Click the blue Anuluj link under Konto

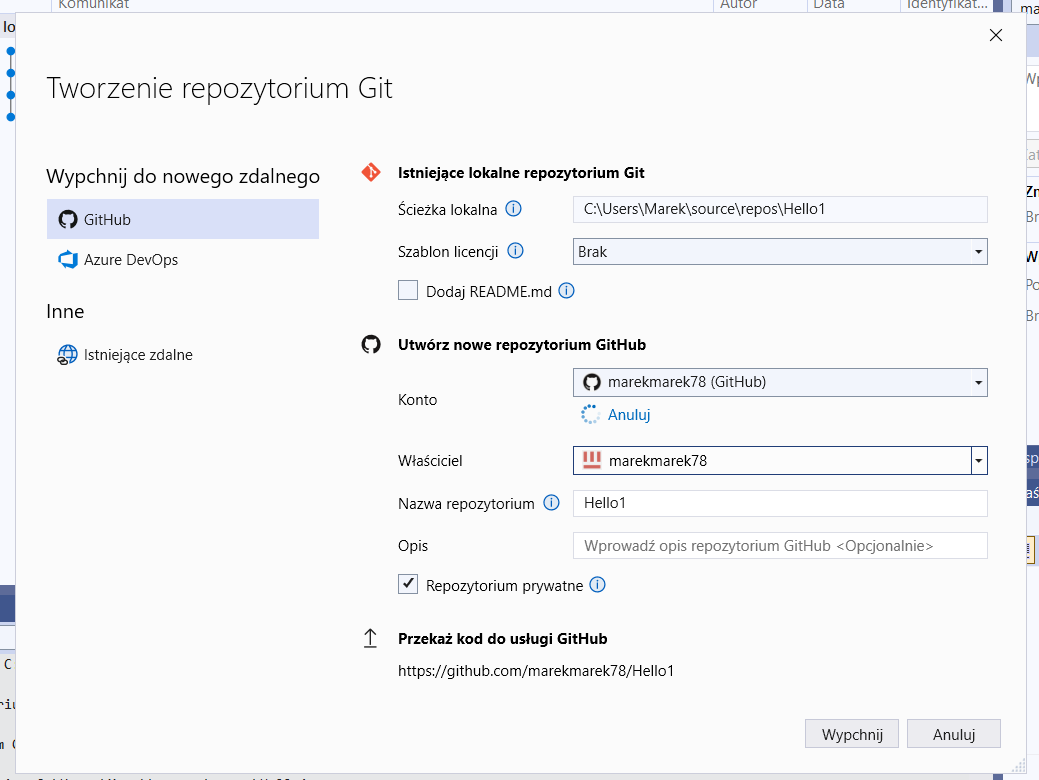click(x=629, y=415)
